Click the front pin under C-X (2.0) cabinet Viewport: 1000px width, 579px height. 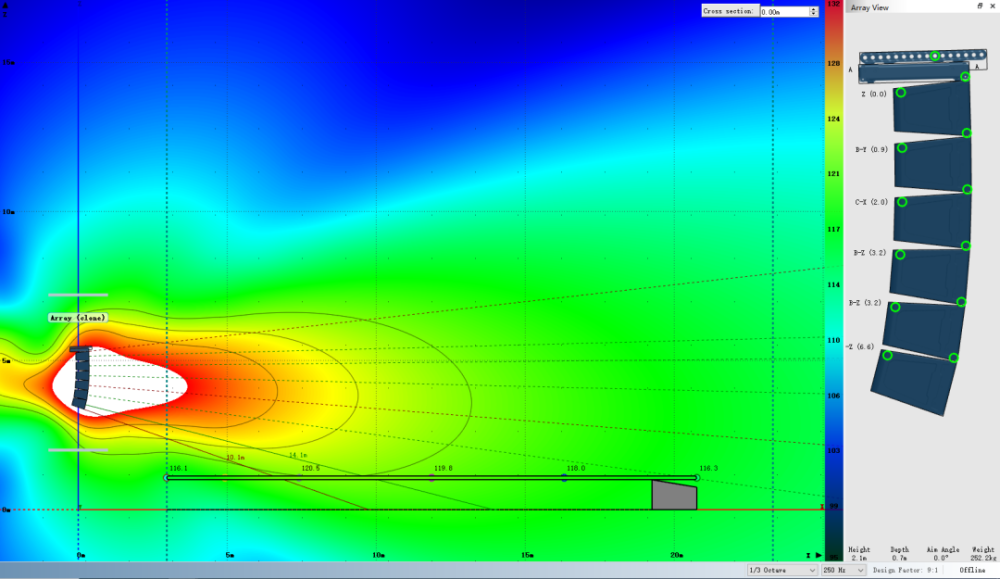click(966, 246)
